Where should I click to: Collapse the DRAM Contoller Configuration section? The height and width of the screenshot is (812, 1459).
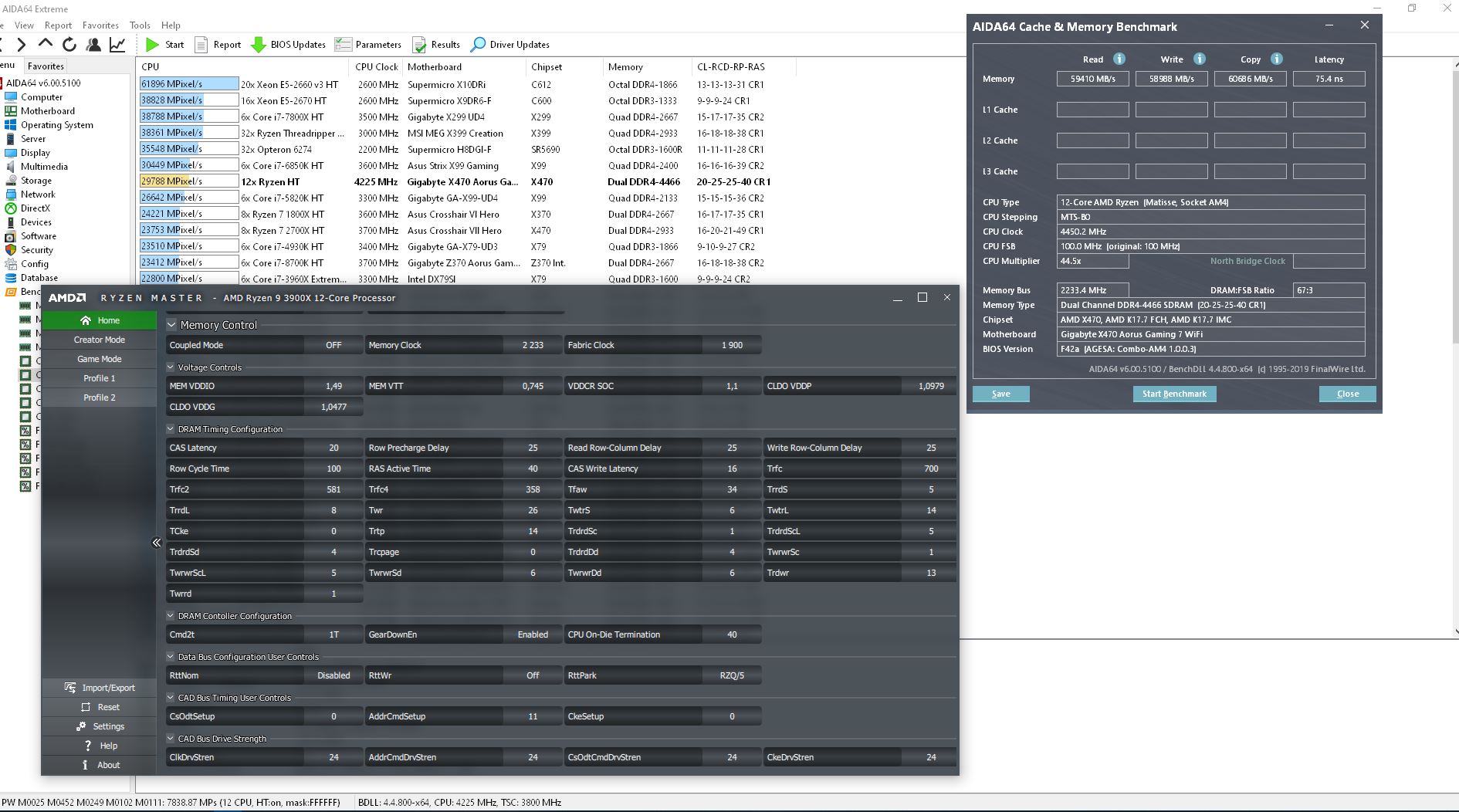pos(171,616)
